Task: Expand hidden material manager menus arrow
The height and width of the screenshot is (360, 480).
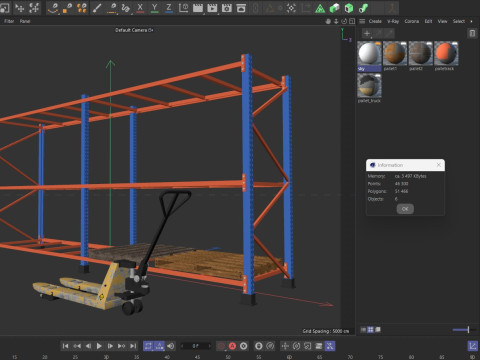Action: (471, 21)
